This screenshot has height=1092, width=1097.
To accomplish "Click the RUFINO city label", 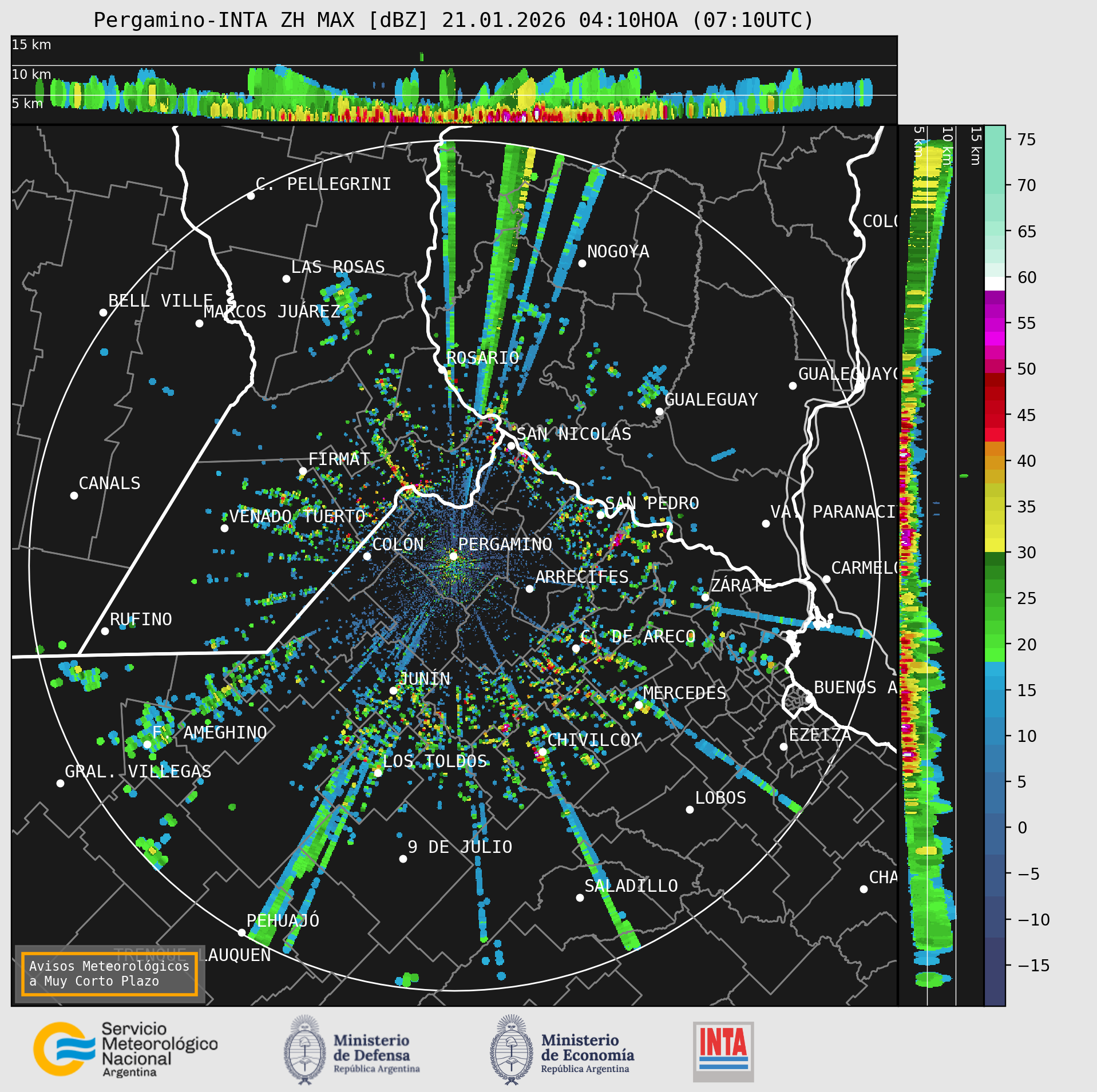I will (x=141, y=619).
